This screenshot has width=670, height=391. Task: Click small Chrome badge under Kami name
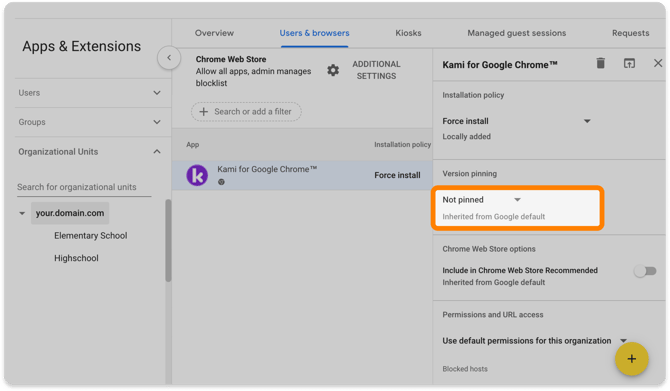pos(221,182)
